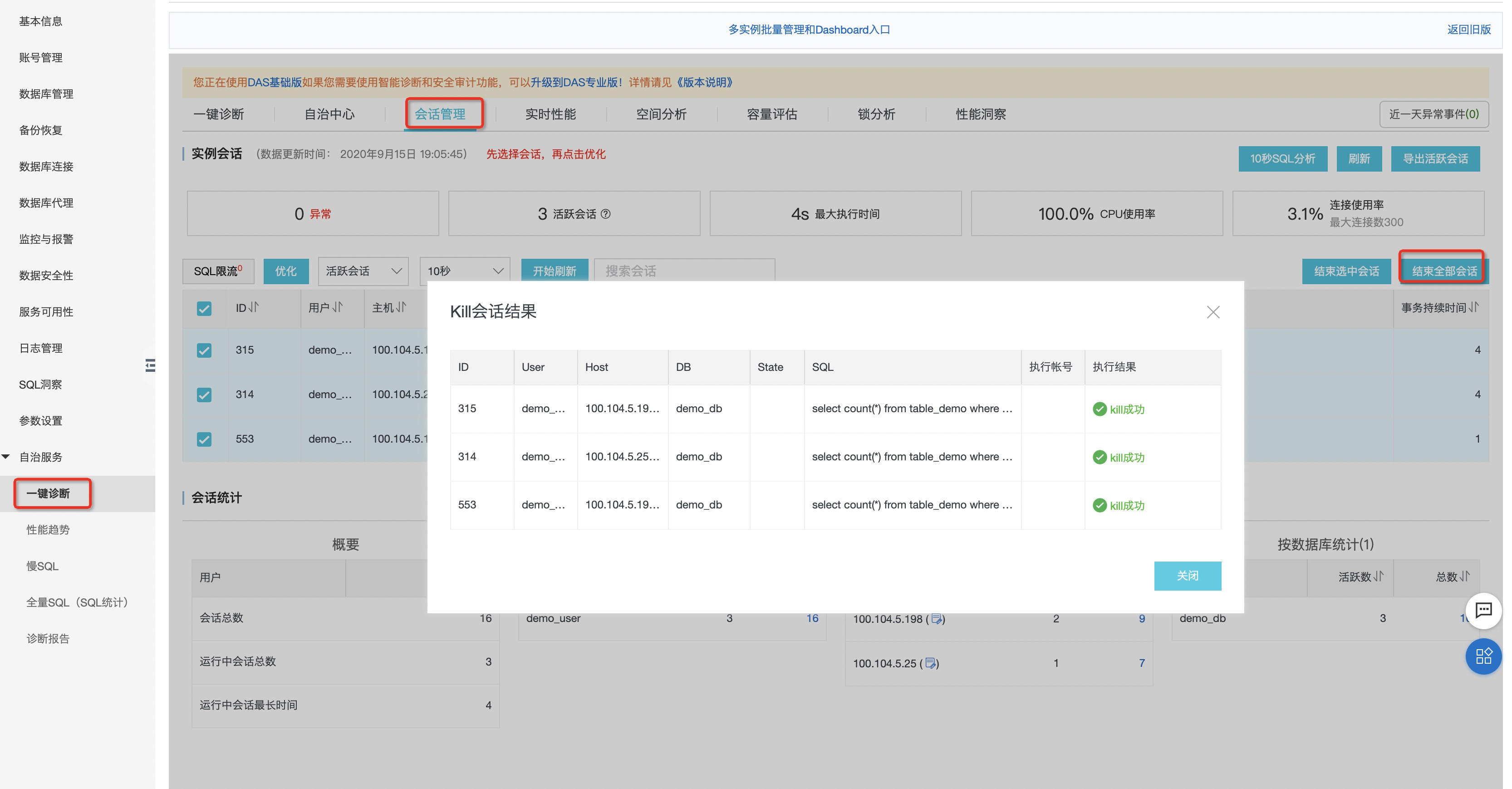Click the 0 异常 summary card
Viewport: 1512px width, 789px height.
click(313, 213)
